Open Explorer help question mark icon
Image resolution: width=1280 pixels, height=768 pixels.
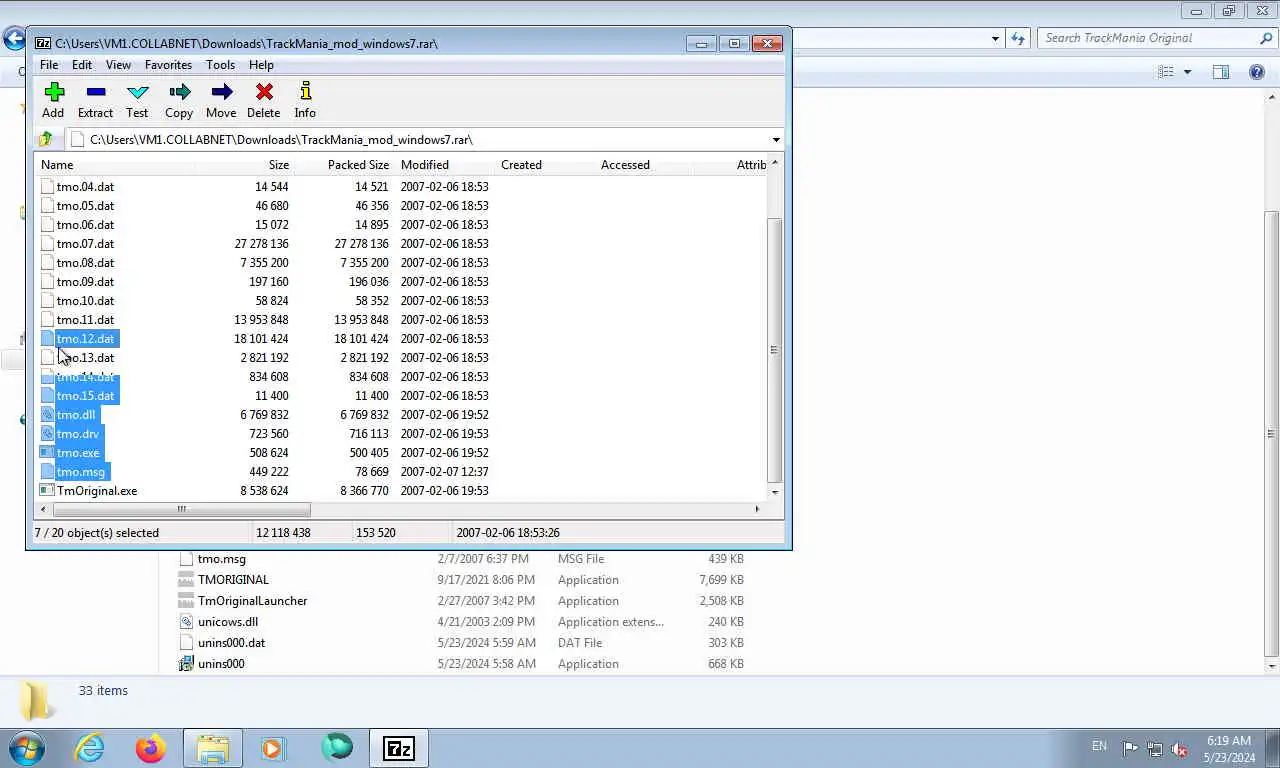[1257, 72]
